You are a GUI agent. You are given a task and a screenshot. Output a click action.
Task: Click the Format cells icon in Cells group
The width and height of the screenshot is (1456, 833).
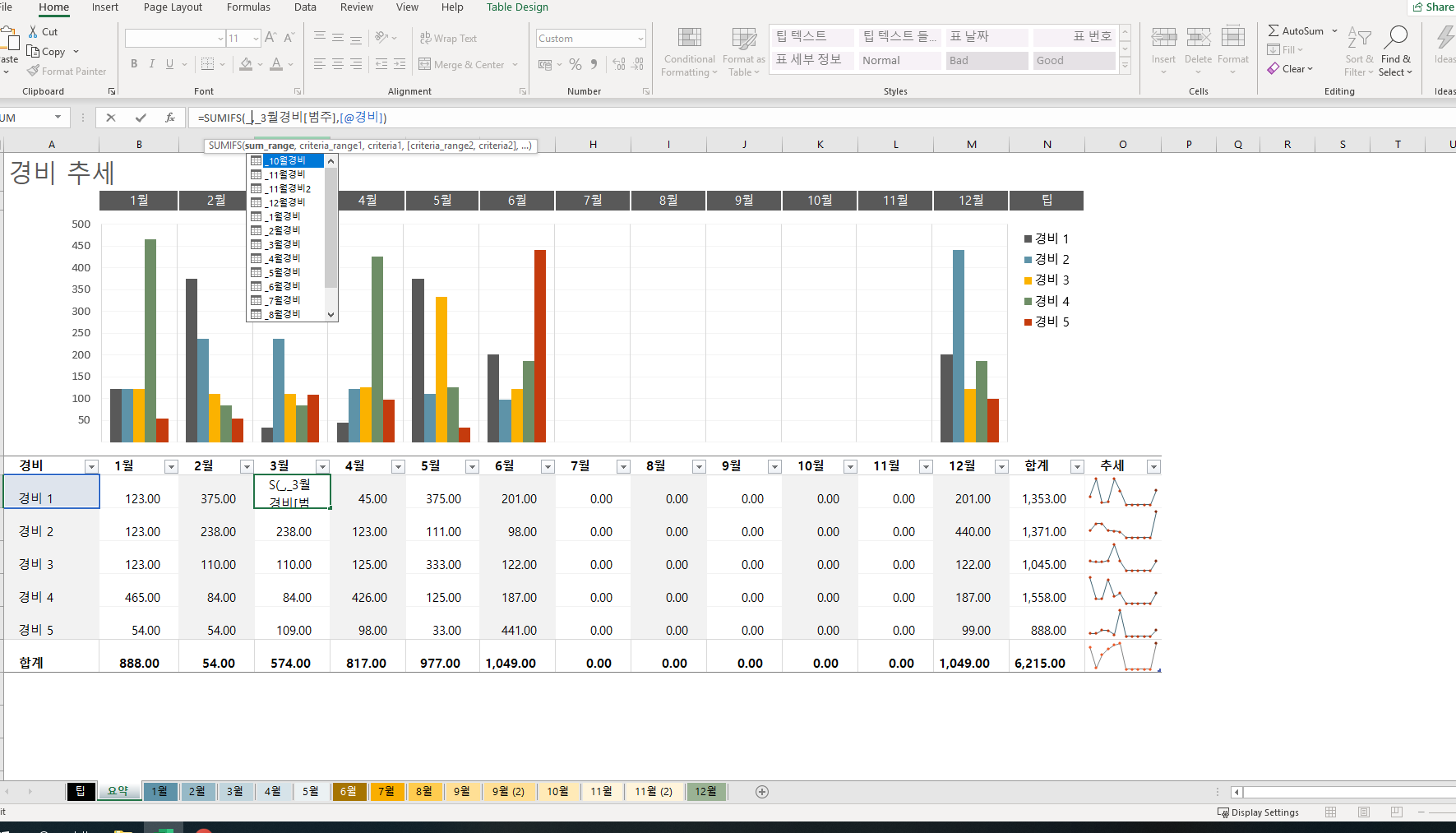click(1233, 38)
